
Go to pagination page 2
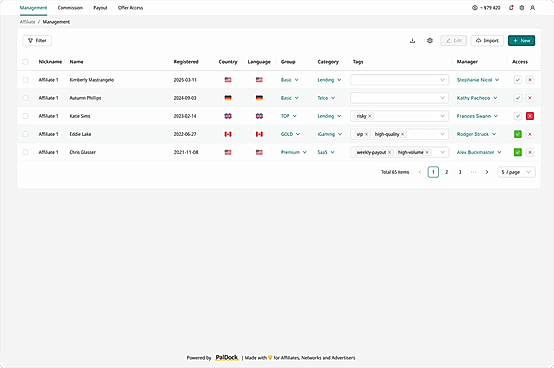447,172
